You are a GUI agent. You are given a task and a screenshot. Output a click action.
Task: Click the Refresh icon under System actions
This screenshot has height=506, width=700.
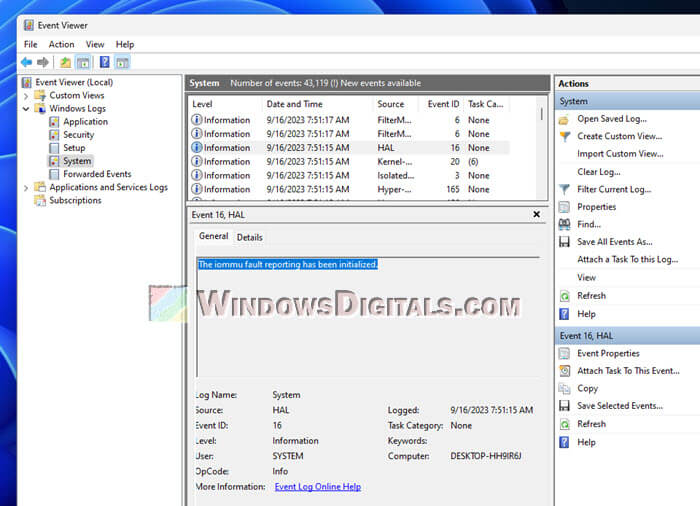pos(564,296)
